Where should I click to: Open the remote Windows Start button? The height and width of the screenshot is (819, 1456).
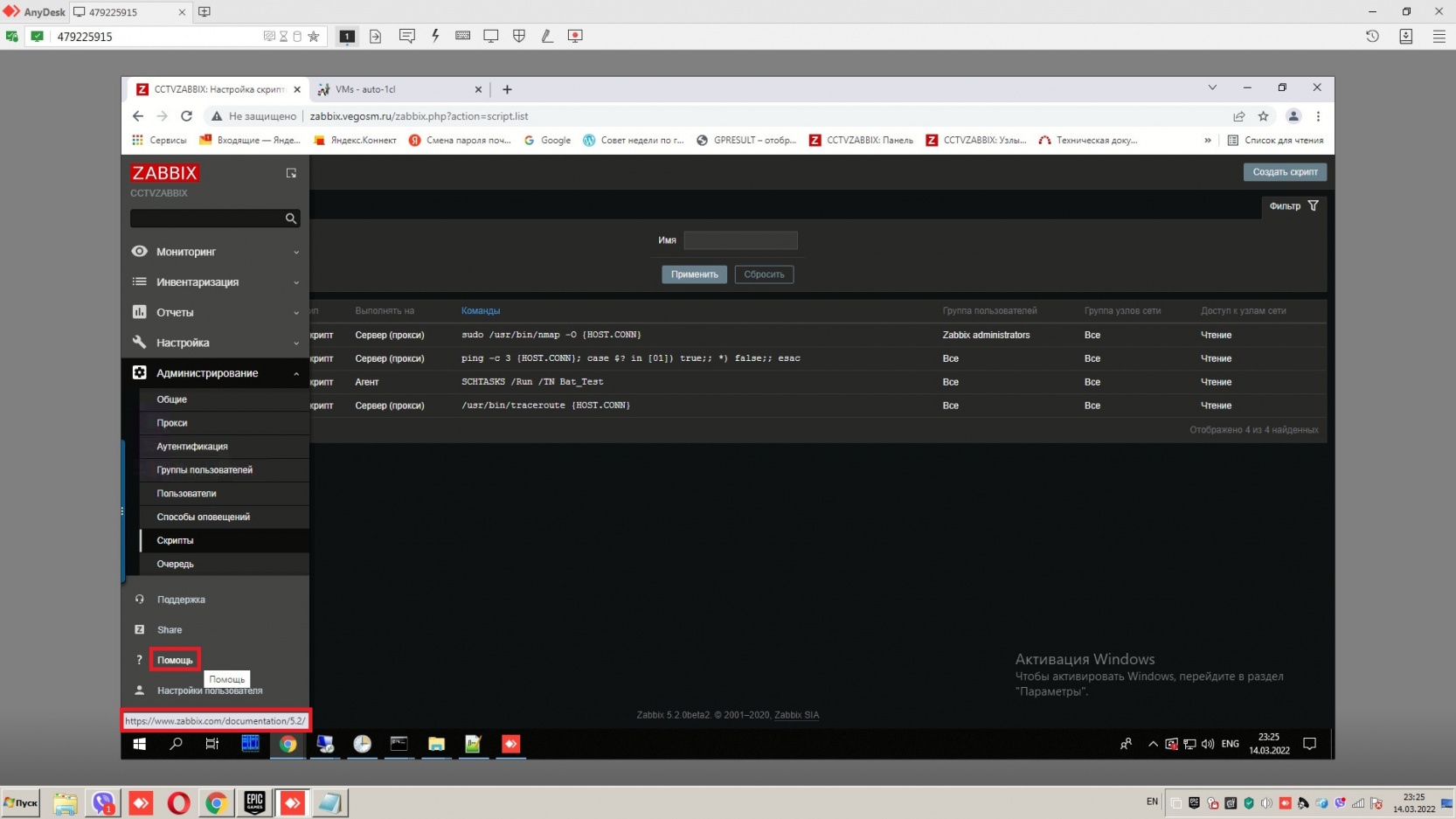[x=139, y=744]
